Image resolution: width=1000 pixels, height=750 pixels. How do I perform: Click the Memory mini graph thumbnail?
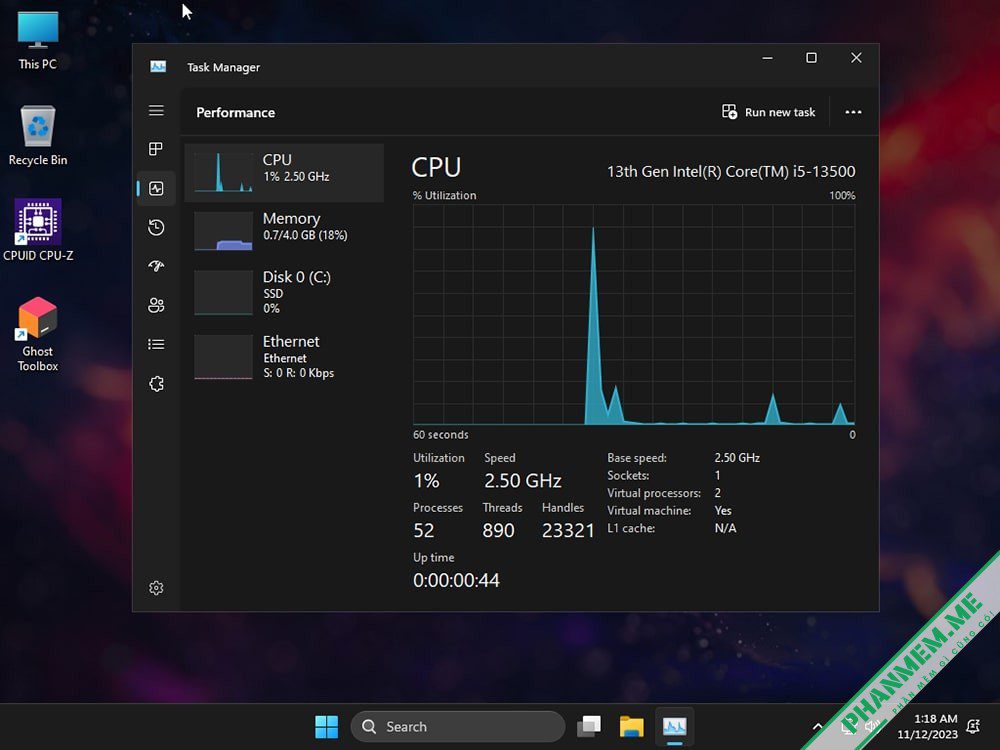click(x=223, y=231)
